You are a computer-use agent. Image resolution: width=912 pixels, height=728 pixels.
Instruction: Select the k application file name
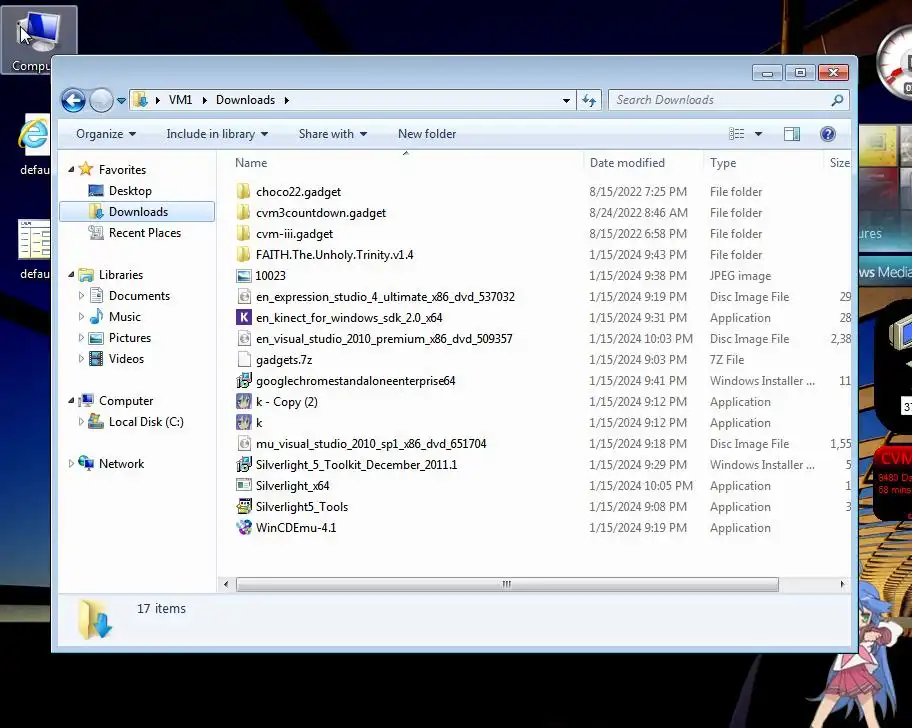[x=259, y=423]
